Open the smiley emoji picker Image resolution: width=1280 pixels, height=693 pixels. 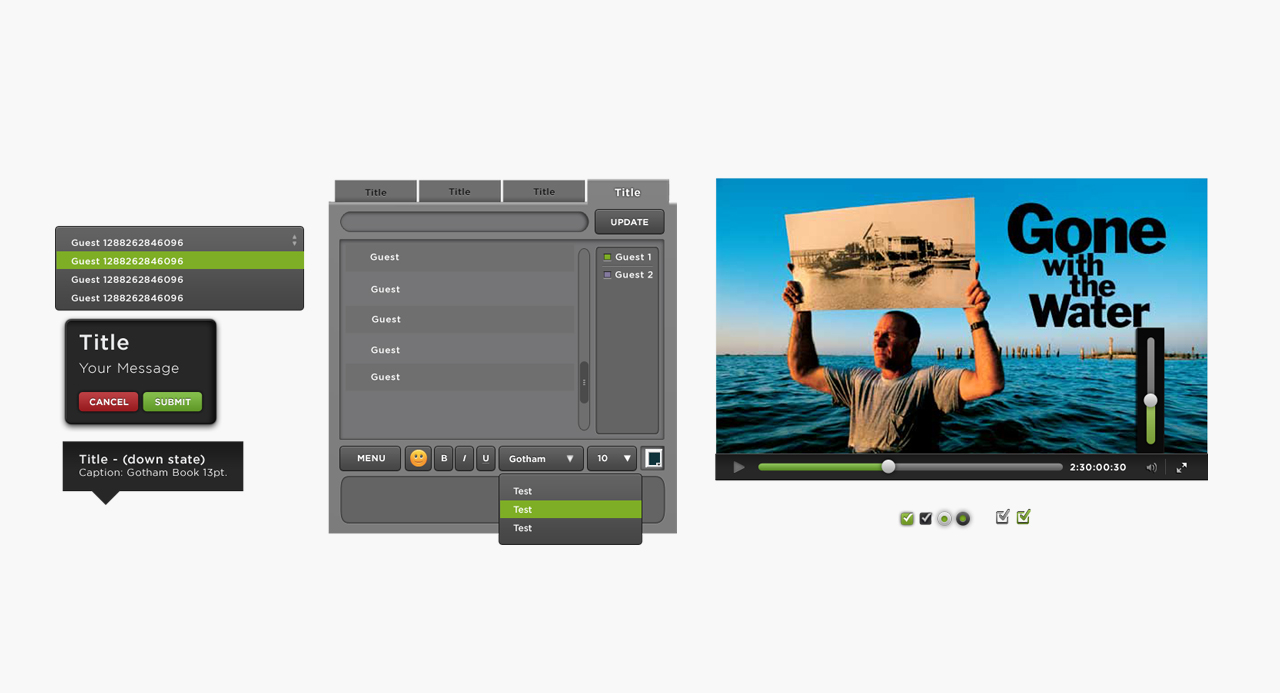pyautogui.click(x=418, y=458)
